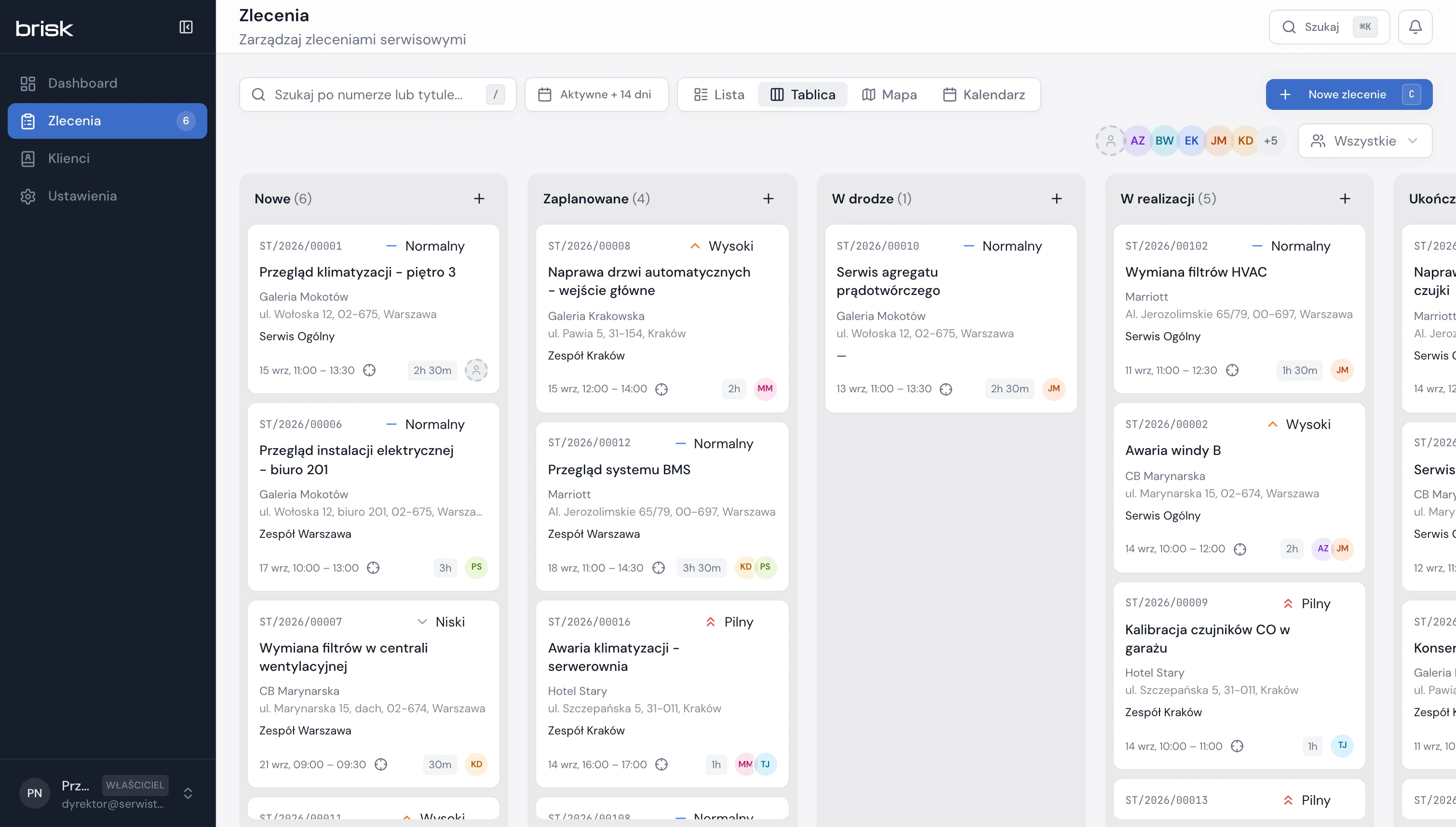
Task: Click clock icon on order ST/2026/00016
Action: (x=661, y=764)
